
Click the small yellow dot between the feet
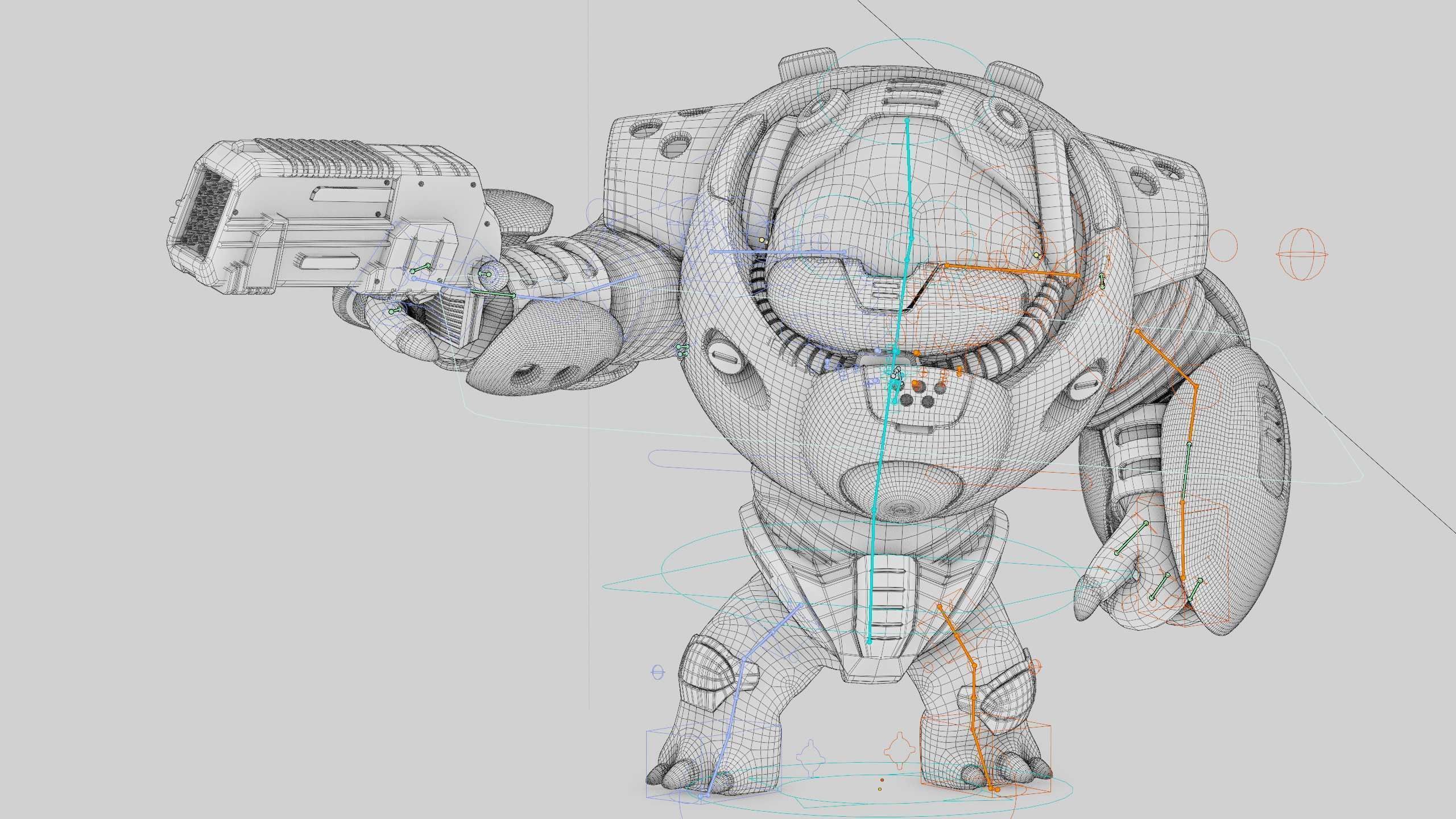click(x=880, y=789)
